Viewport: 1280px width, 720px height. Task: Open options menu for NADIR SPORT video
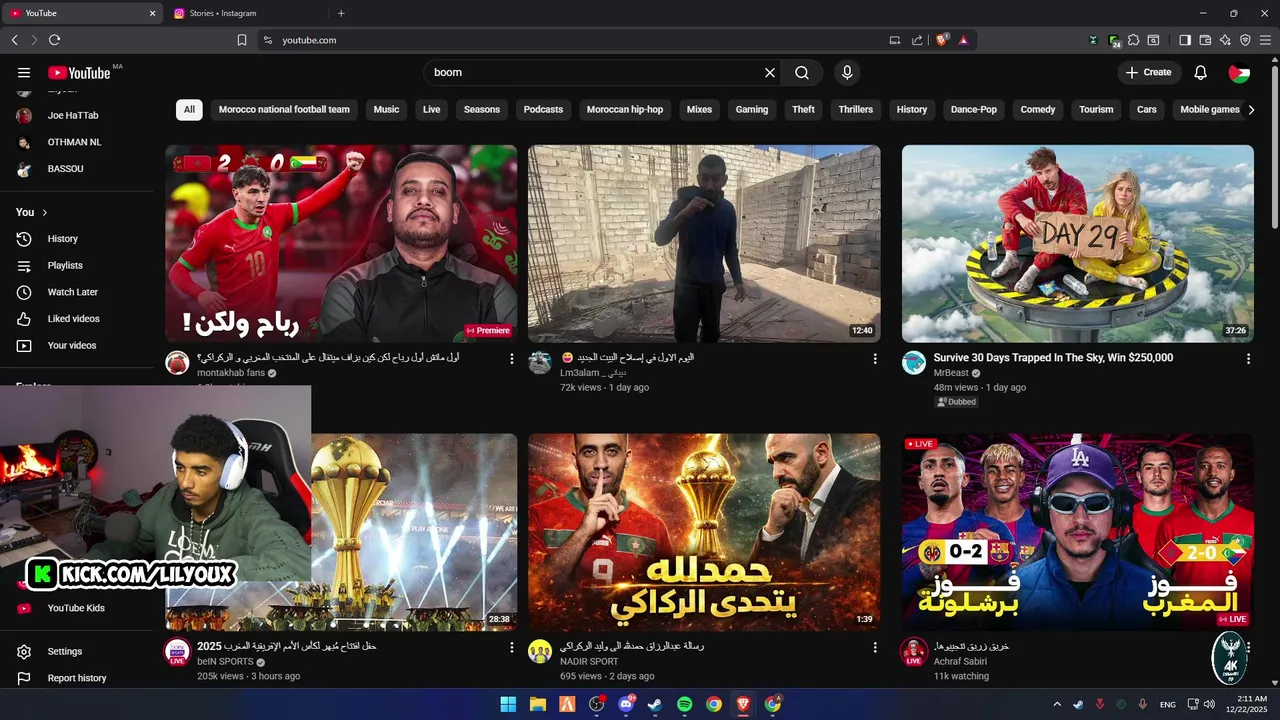(x=875, y=648)
